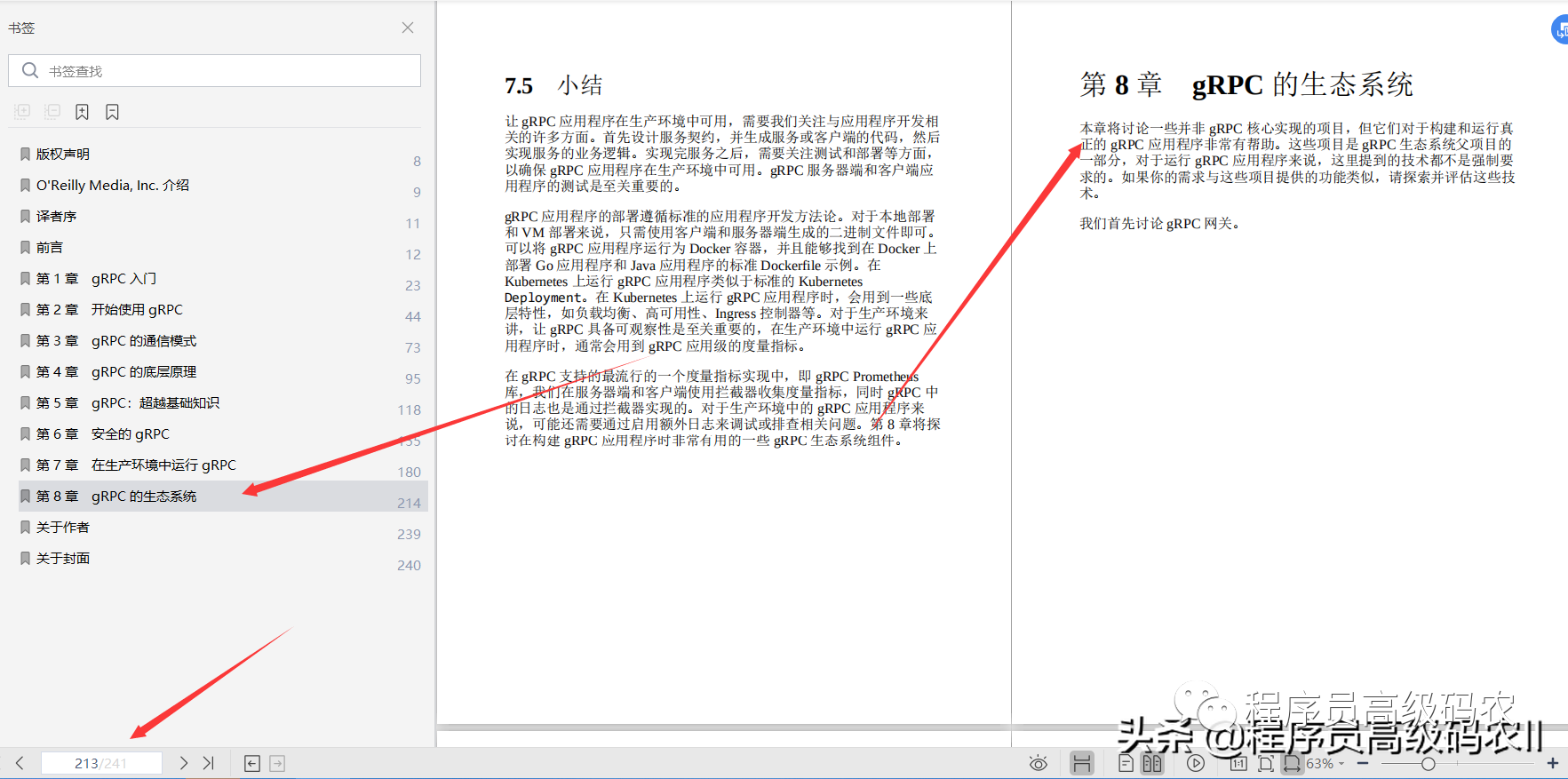Zoom in with the plus button

1553,764
